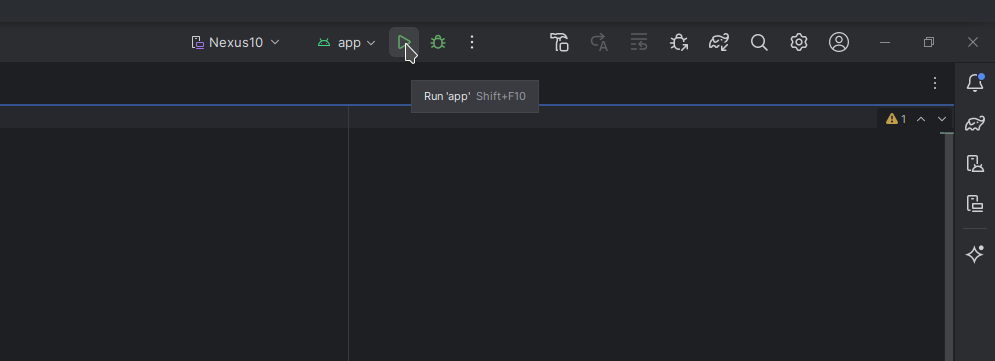Open Notifications bell panel
Screen dimensions: 995x361
point(975,83)
